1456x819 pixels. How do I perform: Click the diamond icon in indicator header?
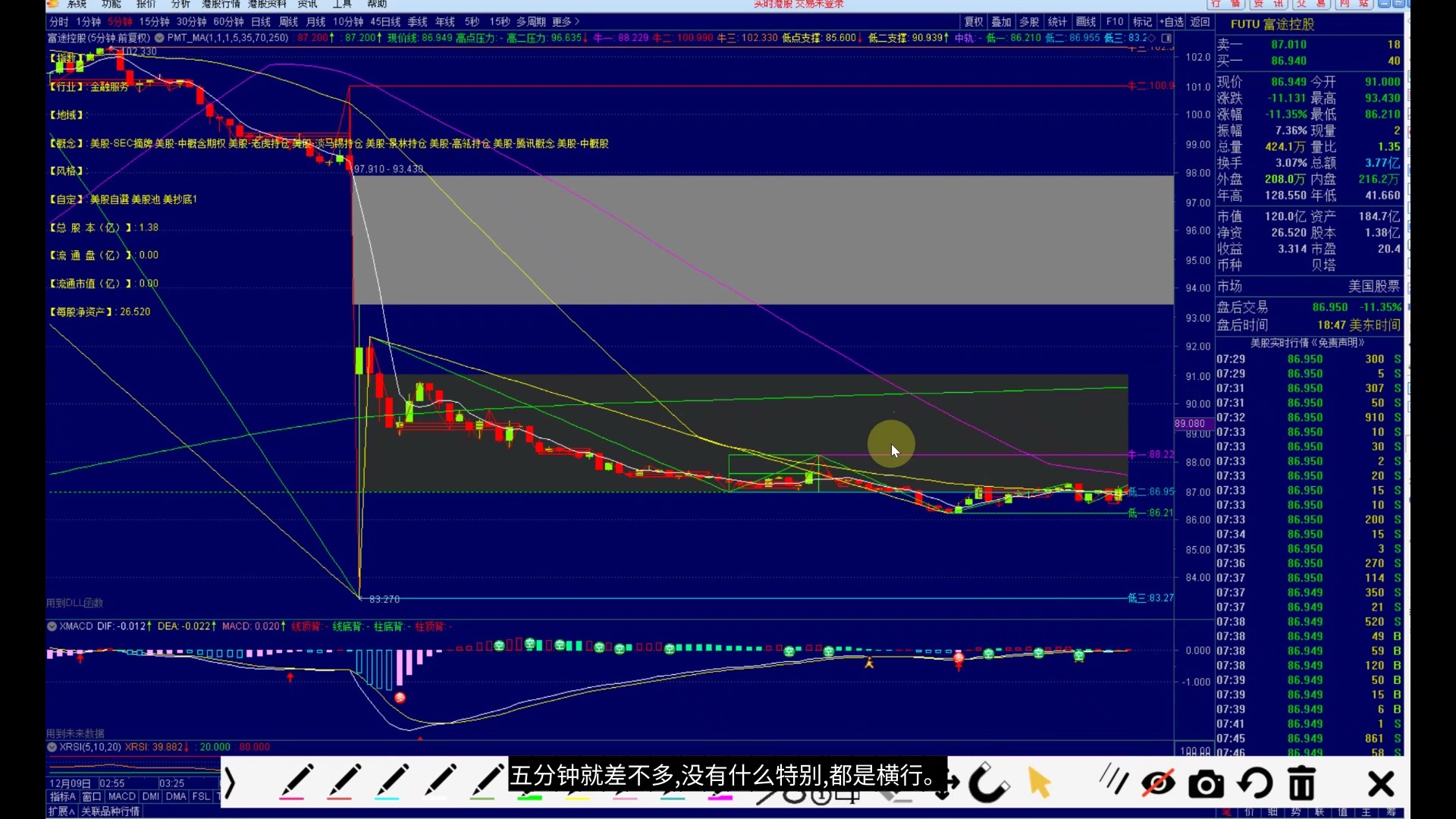pos(1153,38)
